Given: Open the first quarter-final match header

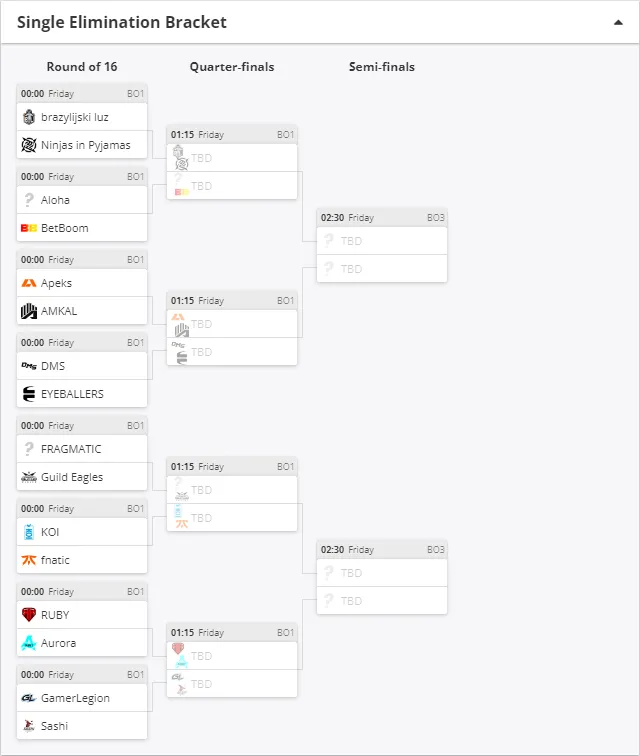Looking at the screenshot, I should tap(232, 135).
